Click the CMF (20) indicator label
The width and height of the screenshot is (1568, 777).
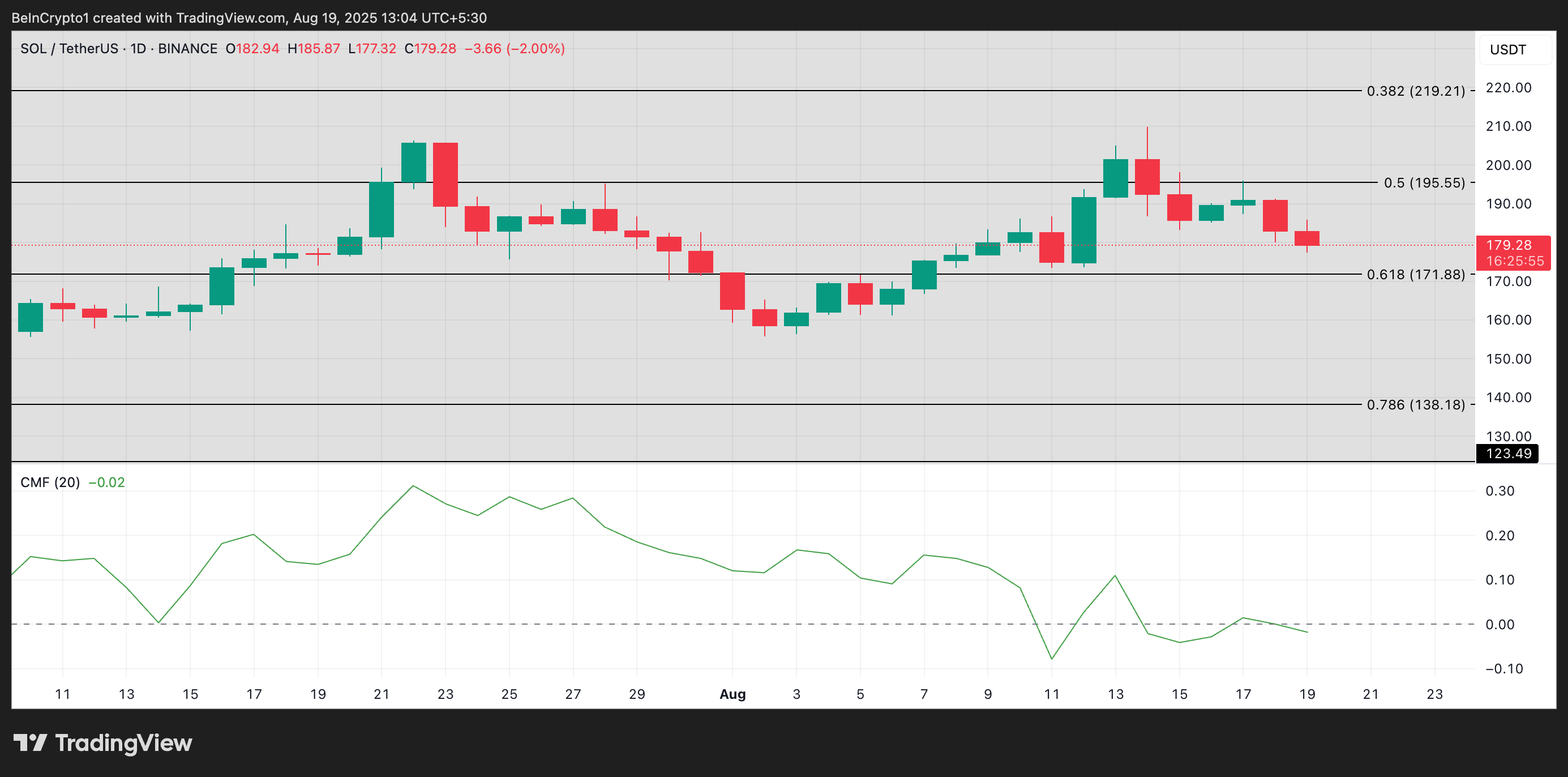(x=50, y=483)
